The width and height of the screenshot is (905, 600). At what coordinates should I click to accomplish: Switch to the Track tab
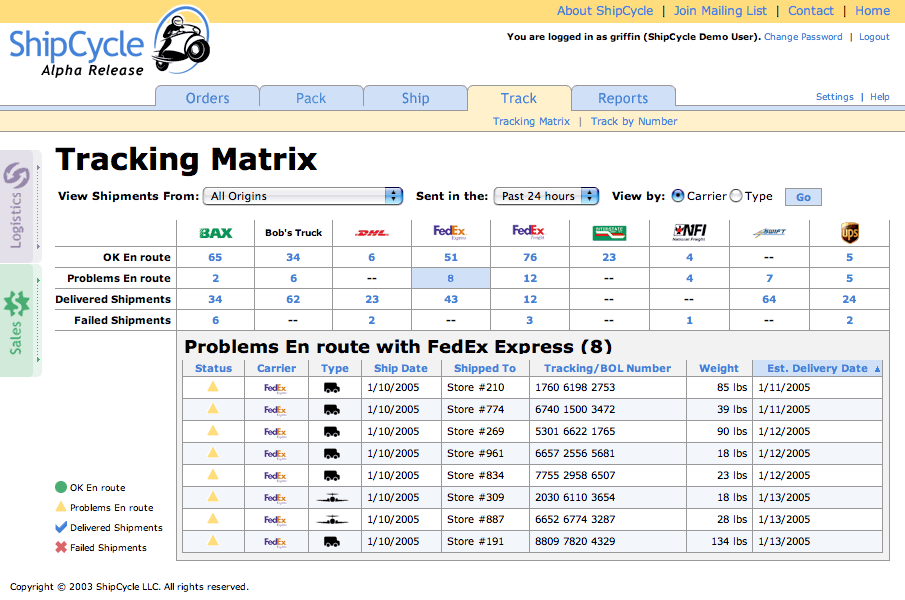point(519,98)
